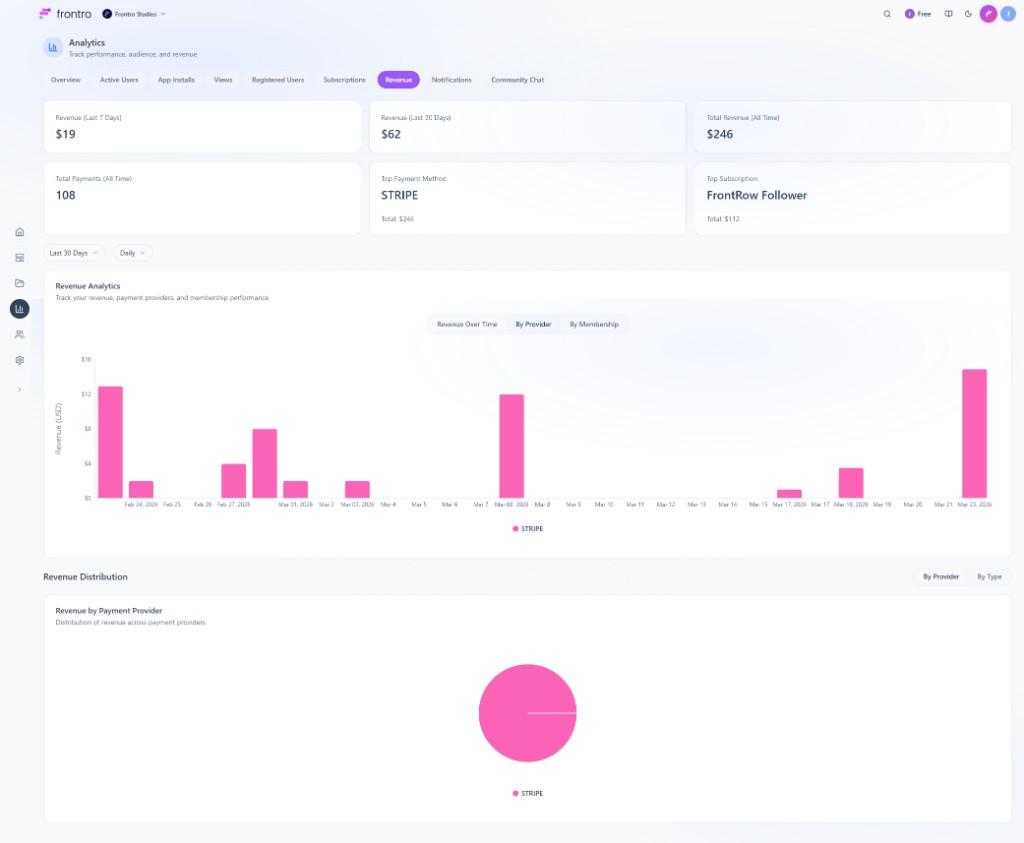Open the Active Users tab
Image resolution: width=1024 pixels, height=843 pixels.
119,80
